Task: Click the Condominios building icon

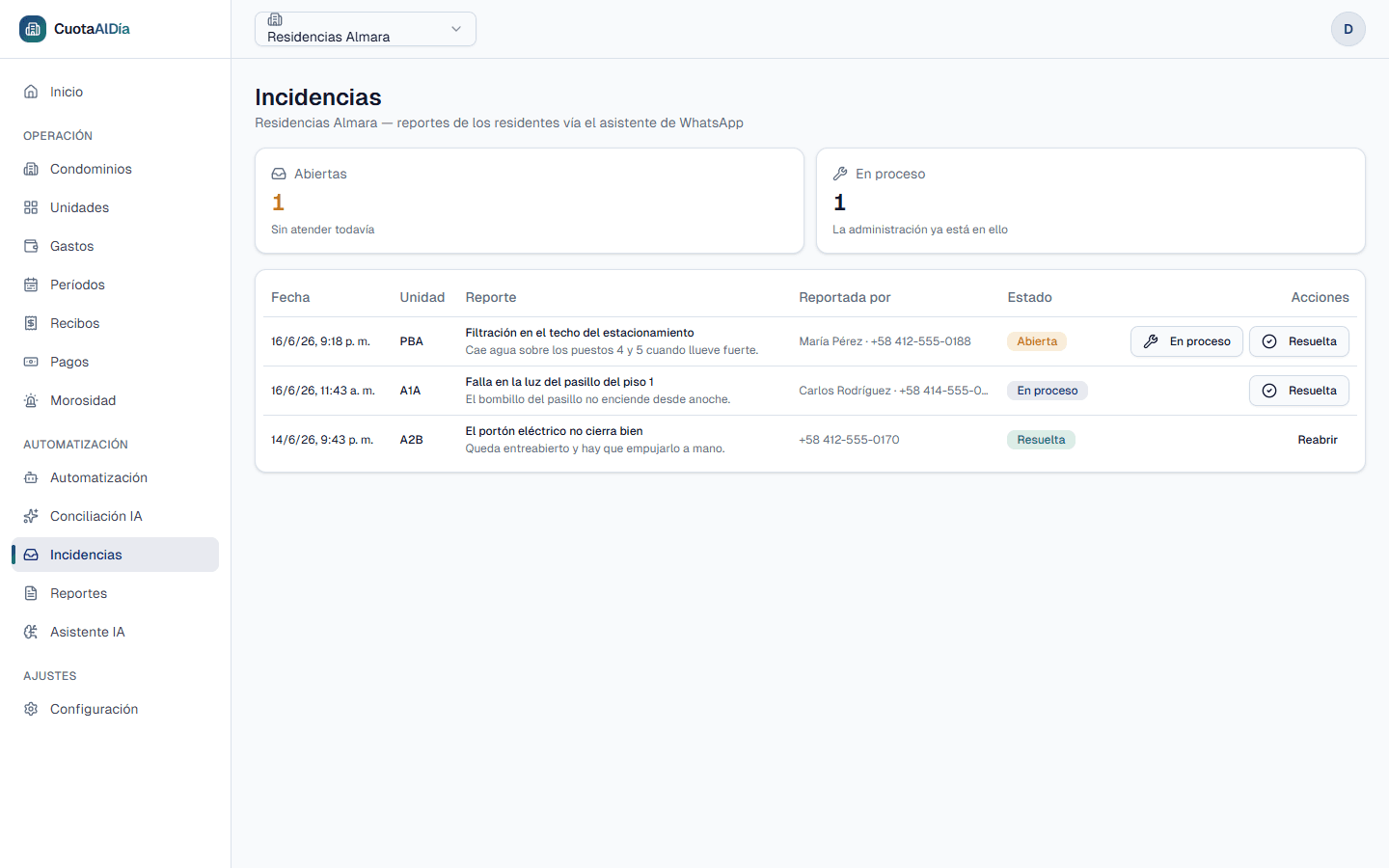Action: click(31, 169)
